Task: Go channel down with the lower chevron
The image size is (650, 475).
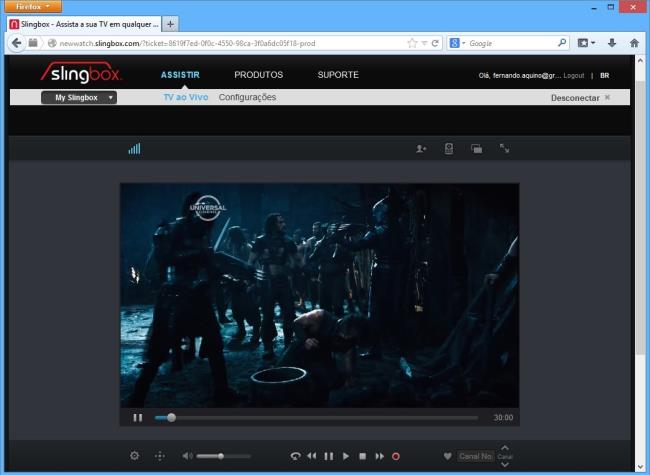Action: (504, 464)
